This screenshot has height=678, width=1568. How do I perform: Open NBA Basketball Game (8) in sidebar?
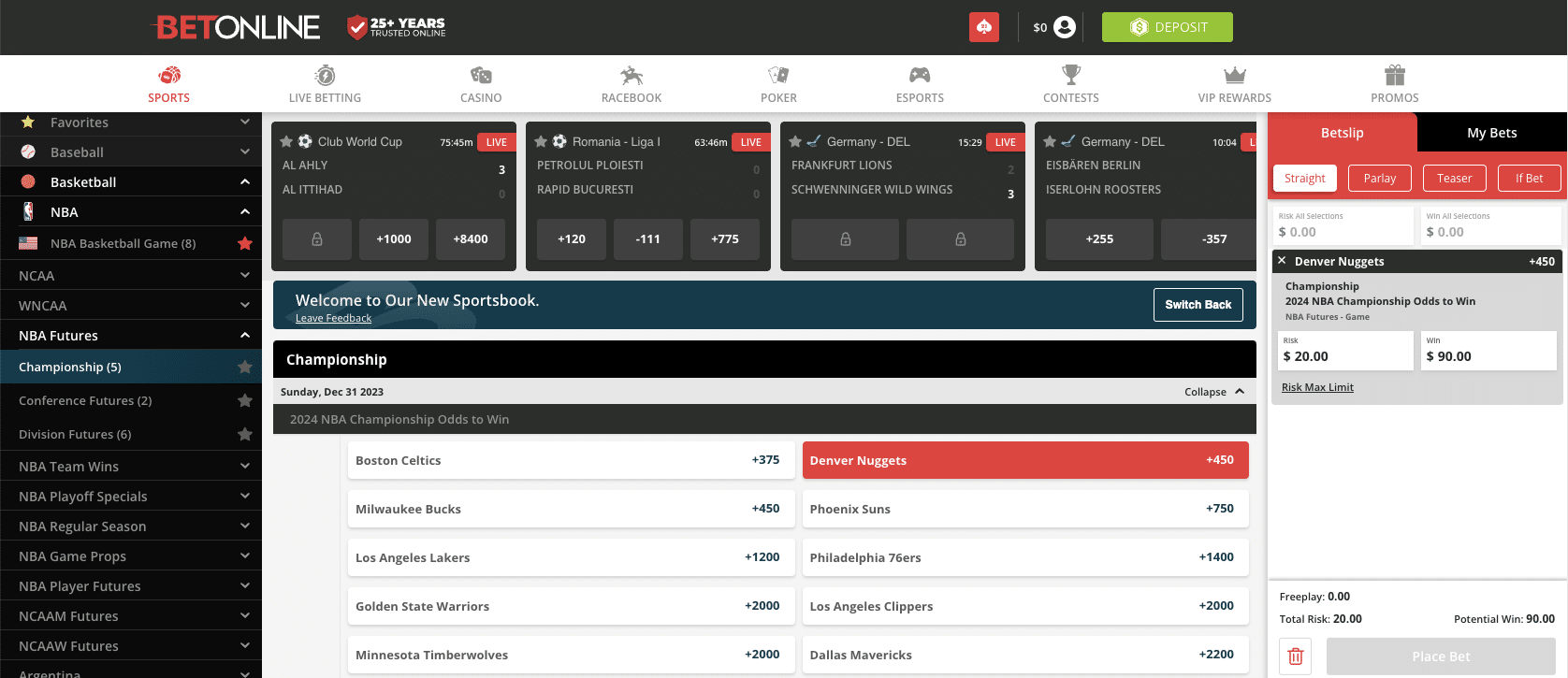pos(123,243)
